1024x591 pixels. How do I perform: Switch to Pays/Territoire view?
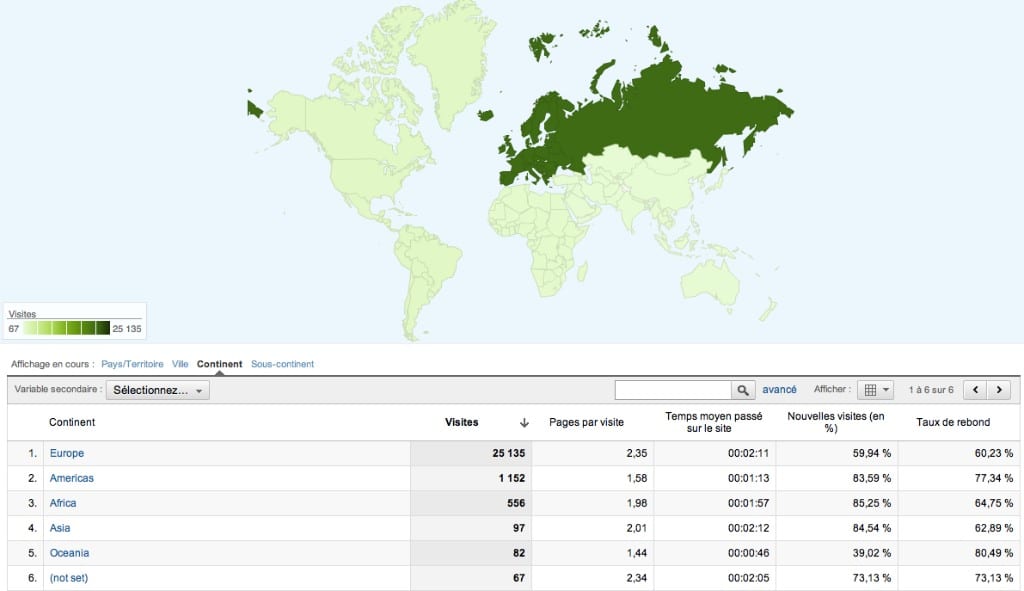click(132, 364)
